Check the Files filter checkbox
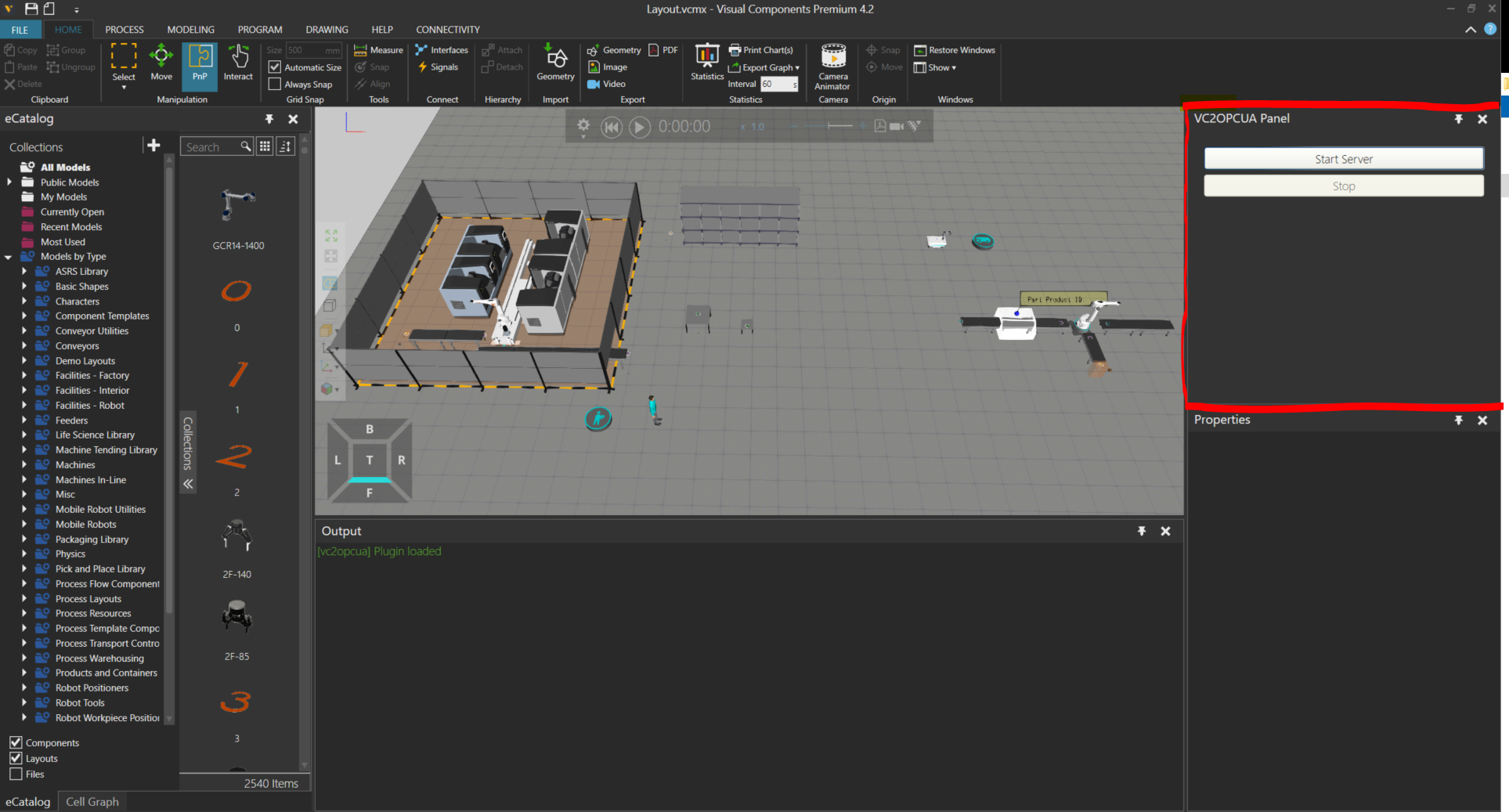1509x812 pixels. [16, 774]
